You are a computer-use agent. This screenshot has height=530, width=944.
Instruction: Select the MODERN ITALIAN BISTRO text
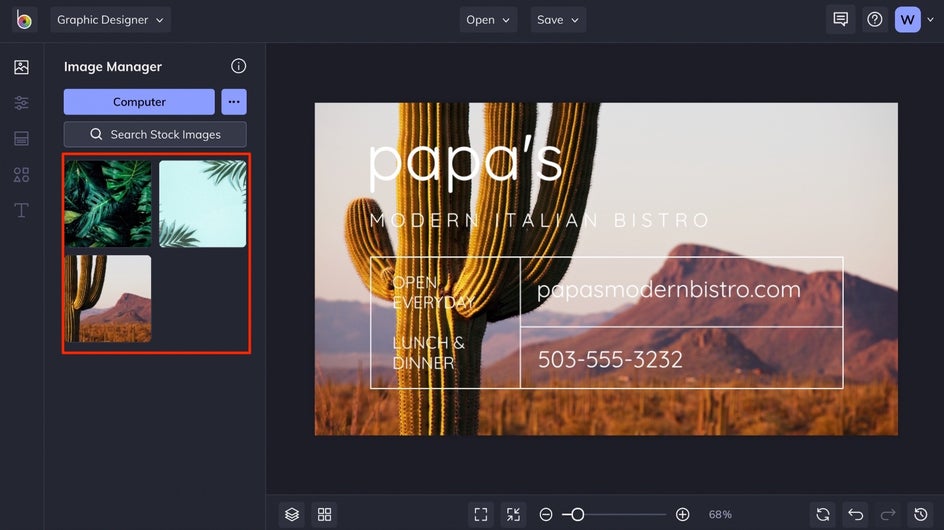tap(539, 220)
